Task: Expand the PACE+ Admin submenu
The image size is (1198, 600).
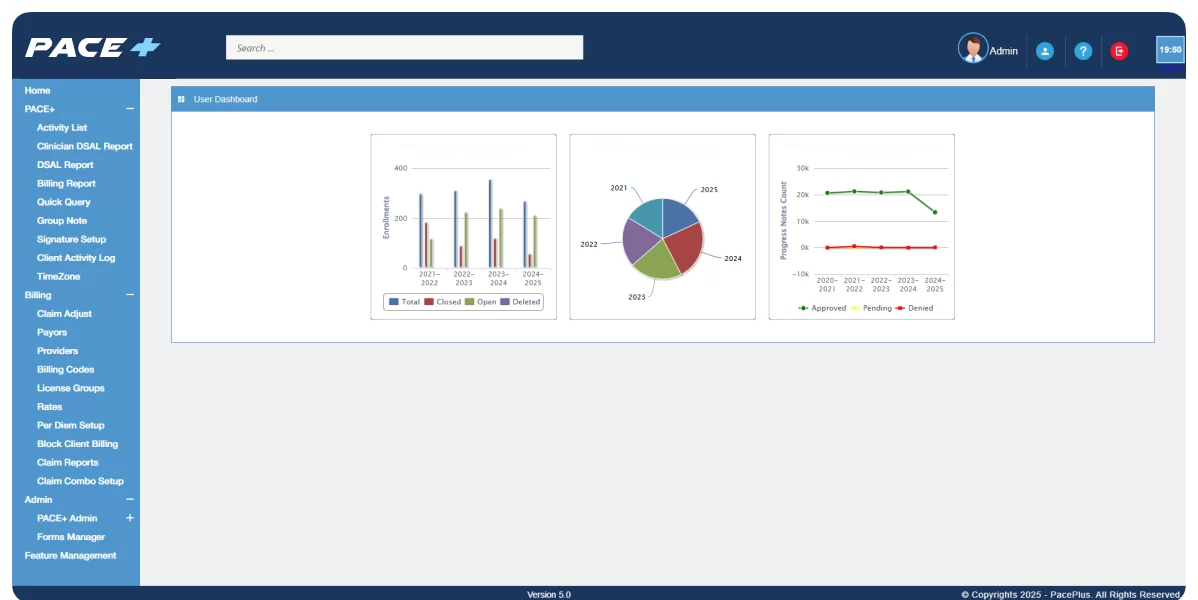Action: (x=130, y=518)
